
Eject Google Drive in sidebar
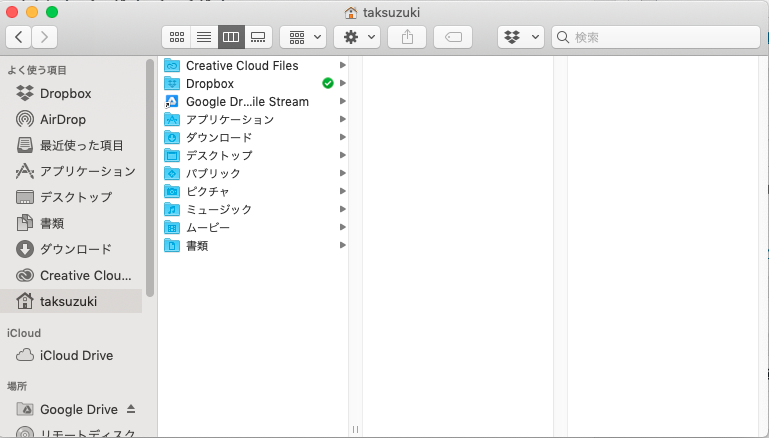coord(130,409)
